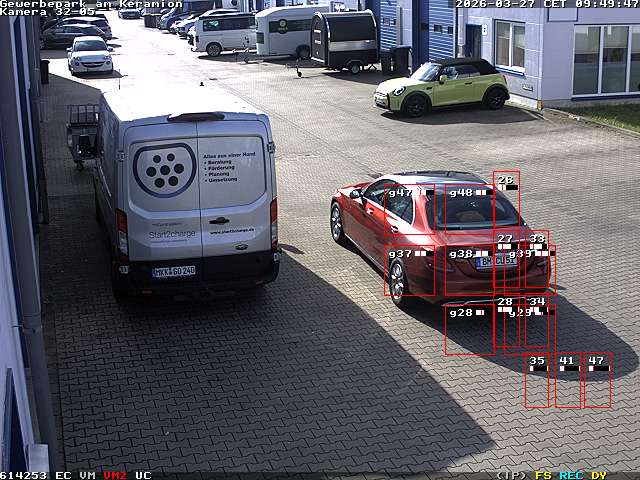The width and height of the screenshot is (640, 480).
Task: Click the FS status indicator
Action: [543, 475]
